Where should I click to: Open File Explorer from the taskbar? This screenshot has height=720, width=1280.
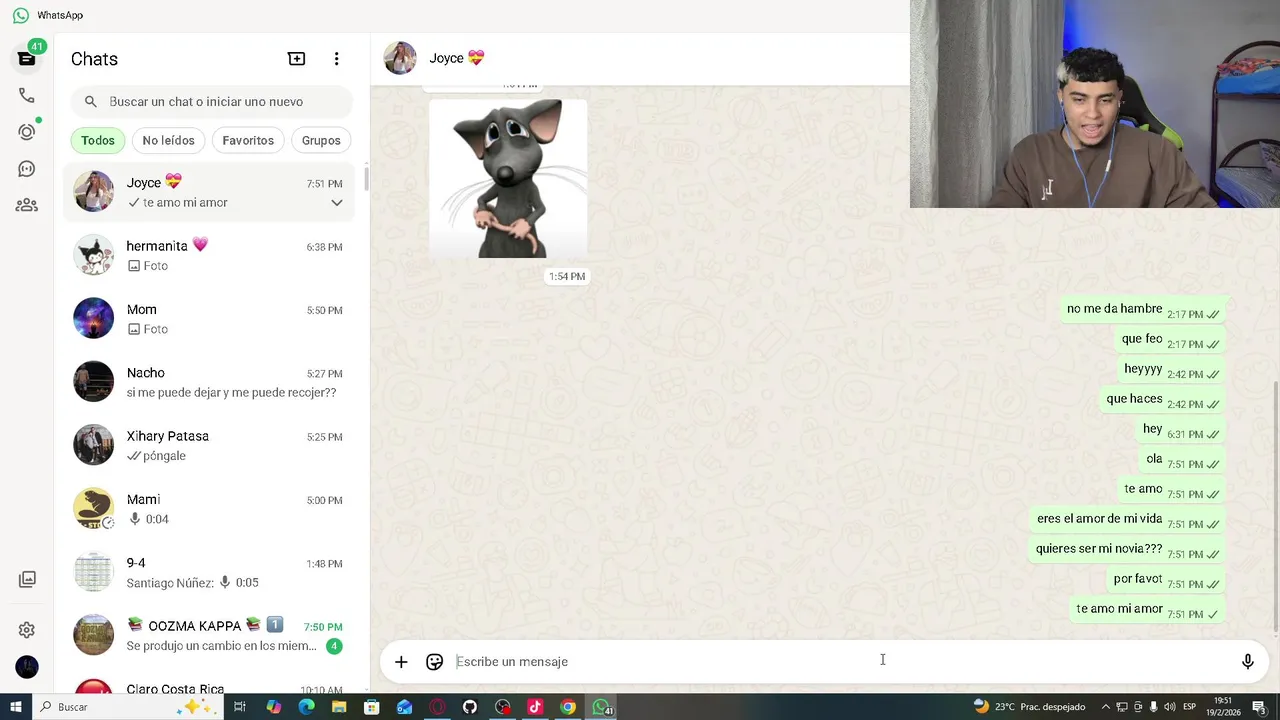(339, 707)
